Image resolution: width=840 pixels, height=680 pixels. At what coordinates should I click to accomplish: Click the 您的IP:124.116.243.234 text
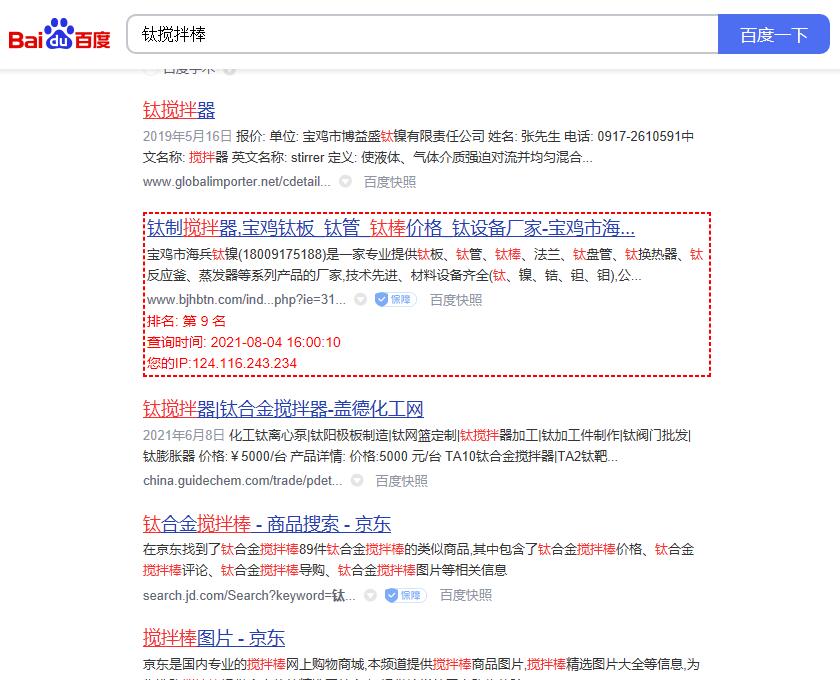(222, 363)
